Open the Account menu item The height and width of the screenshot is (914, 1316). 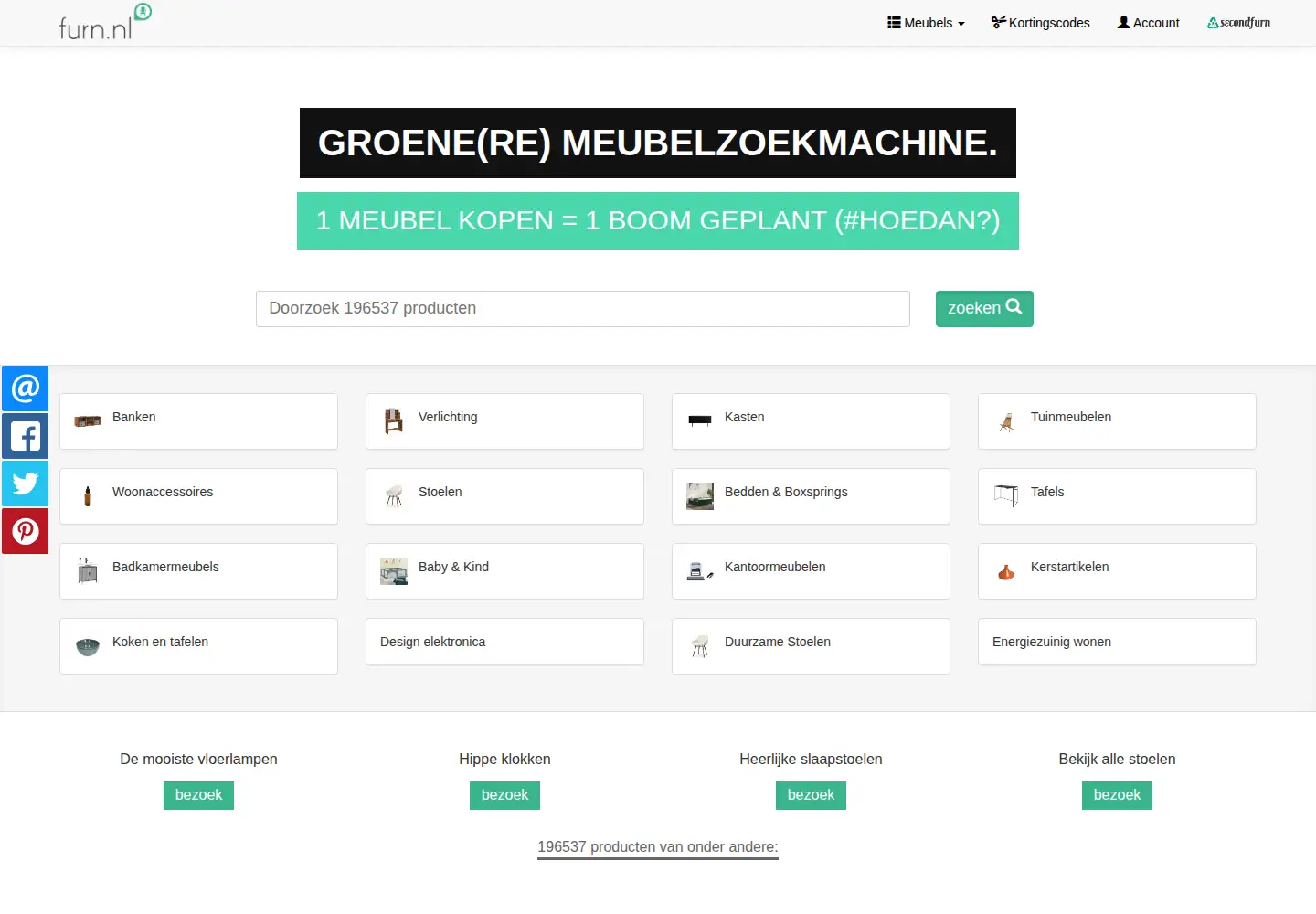click(x=1149, y=23)
